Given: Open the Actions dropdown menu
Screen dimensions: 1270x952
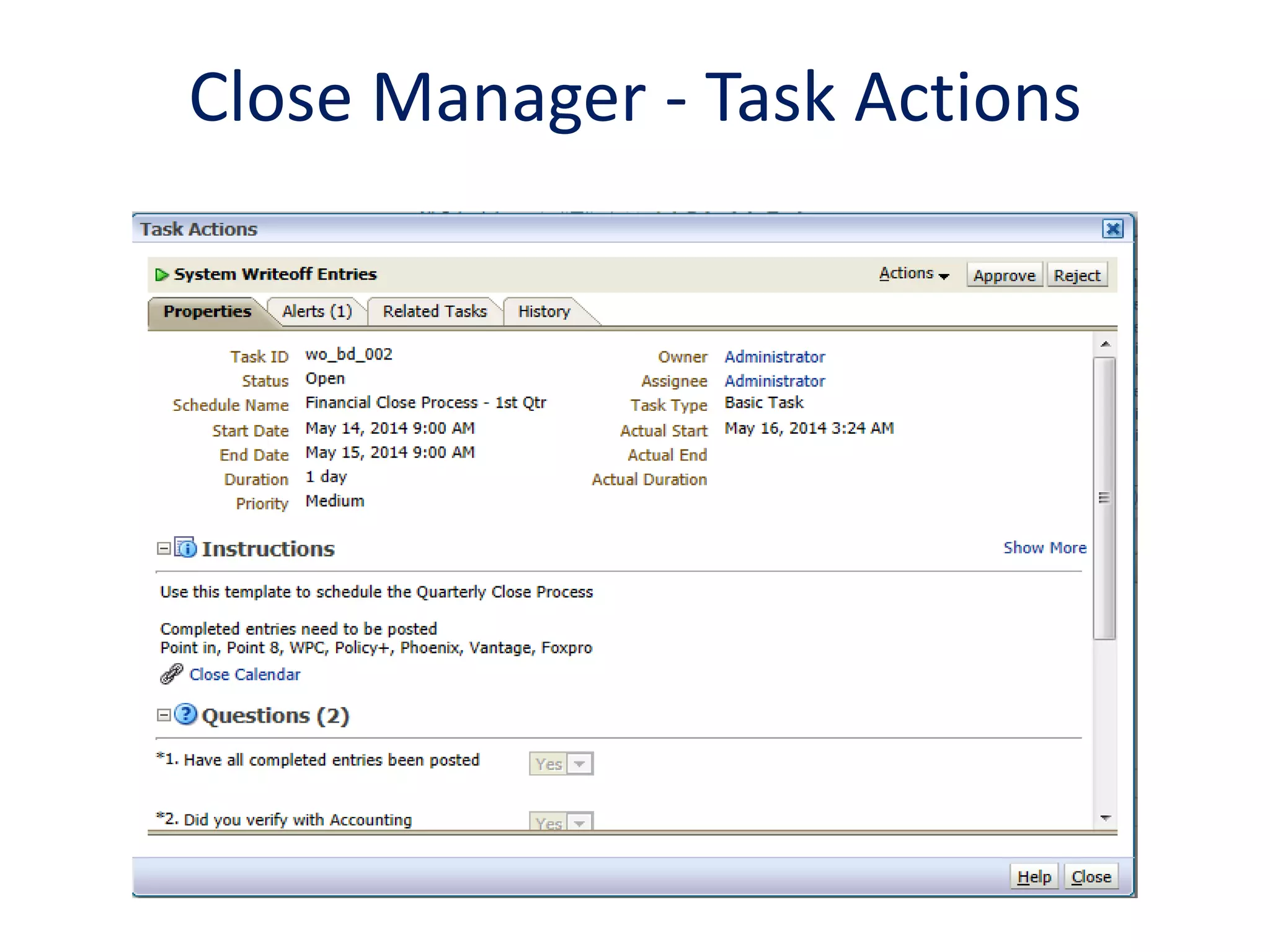Looking at the screenshot, I should pyautogui.click(x=913, y=273).
